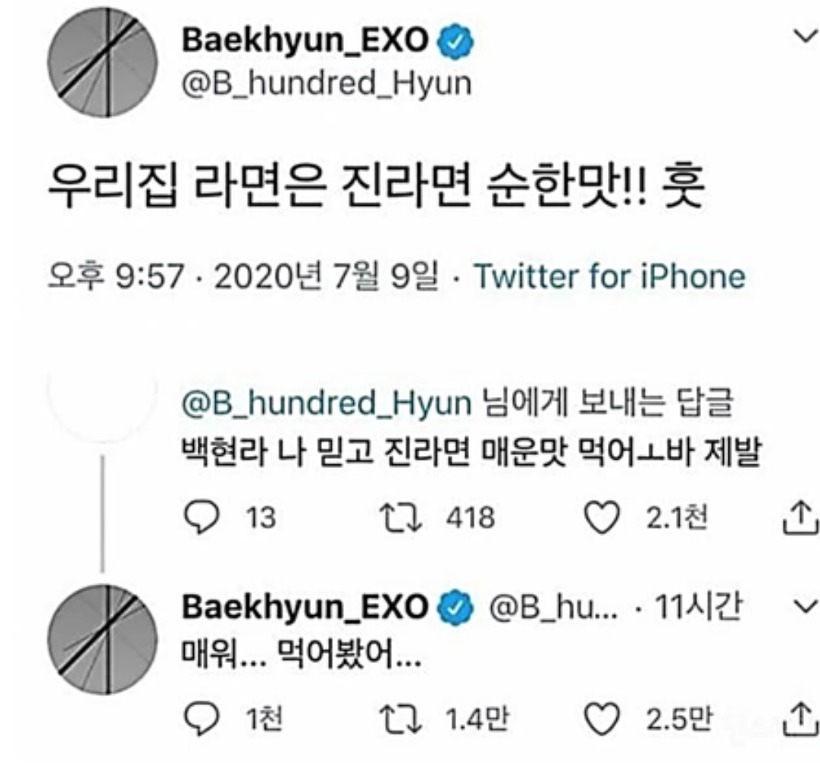Open Baekhyun_EXO profile name on main tweet
The image size is (820, 776).
pyautogui.click(x=305, y=40)
